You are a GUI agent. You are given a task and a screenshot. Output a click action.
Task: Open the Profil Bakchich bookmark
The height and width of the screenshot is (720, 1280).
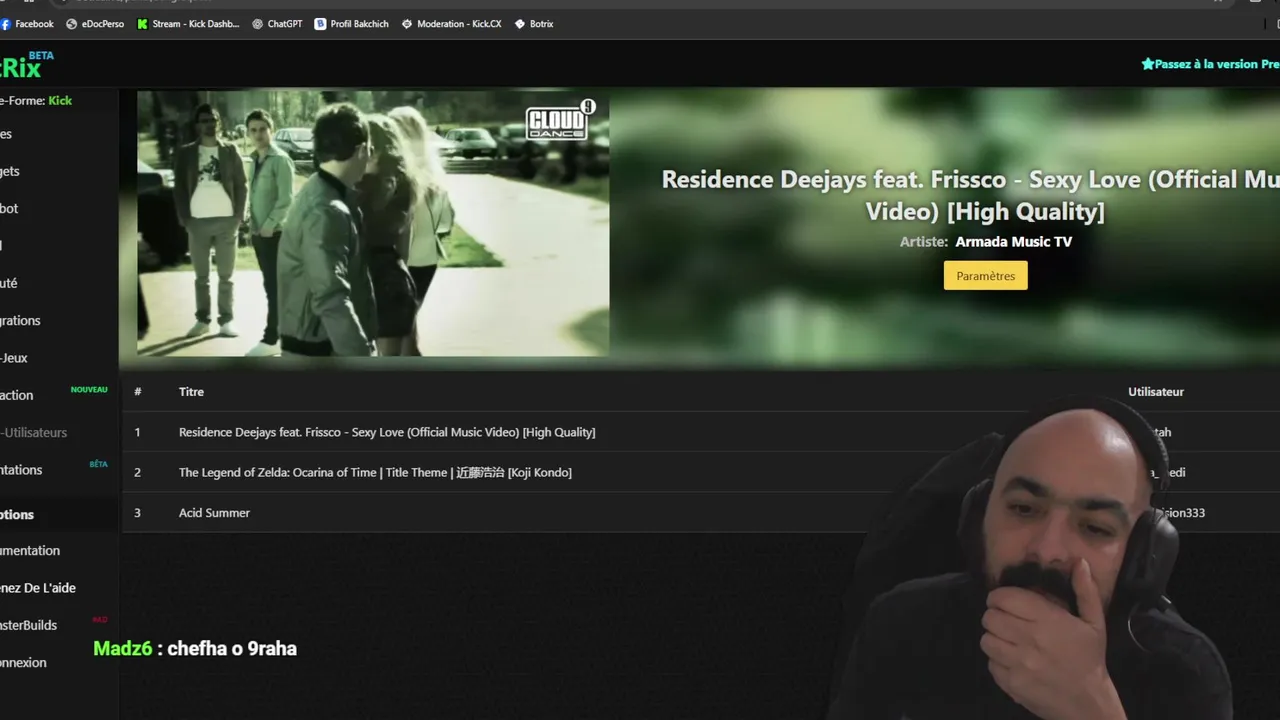[351, 24]
